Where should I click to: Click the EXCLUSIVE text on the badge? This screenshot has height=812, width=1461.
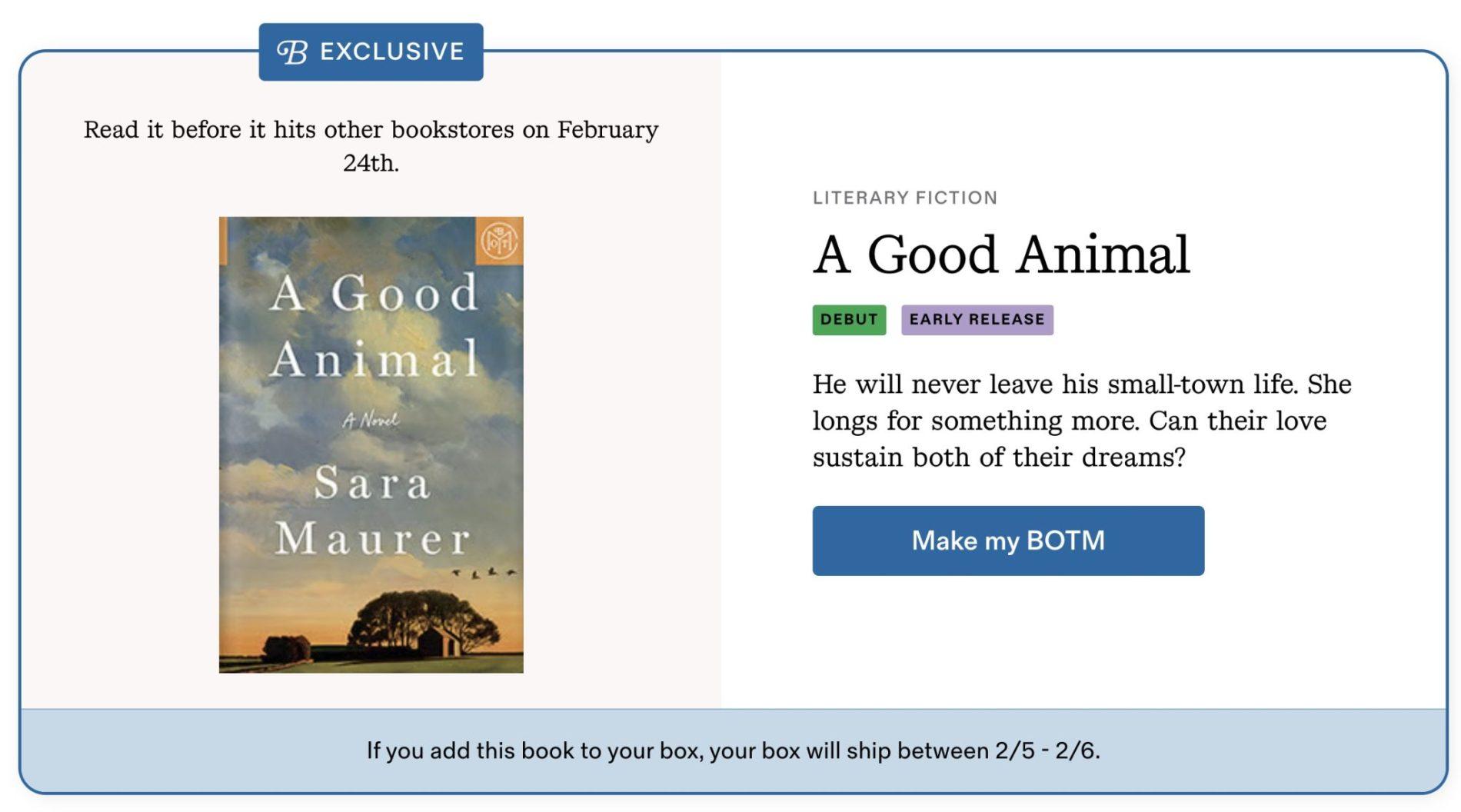click(x=391, y=52)
